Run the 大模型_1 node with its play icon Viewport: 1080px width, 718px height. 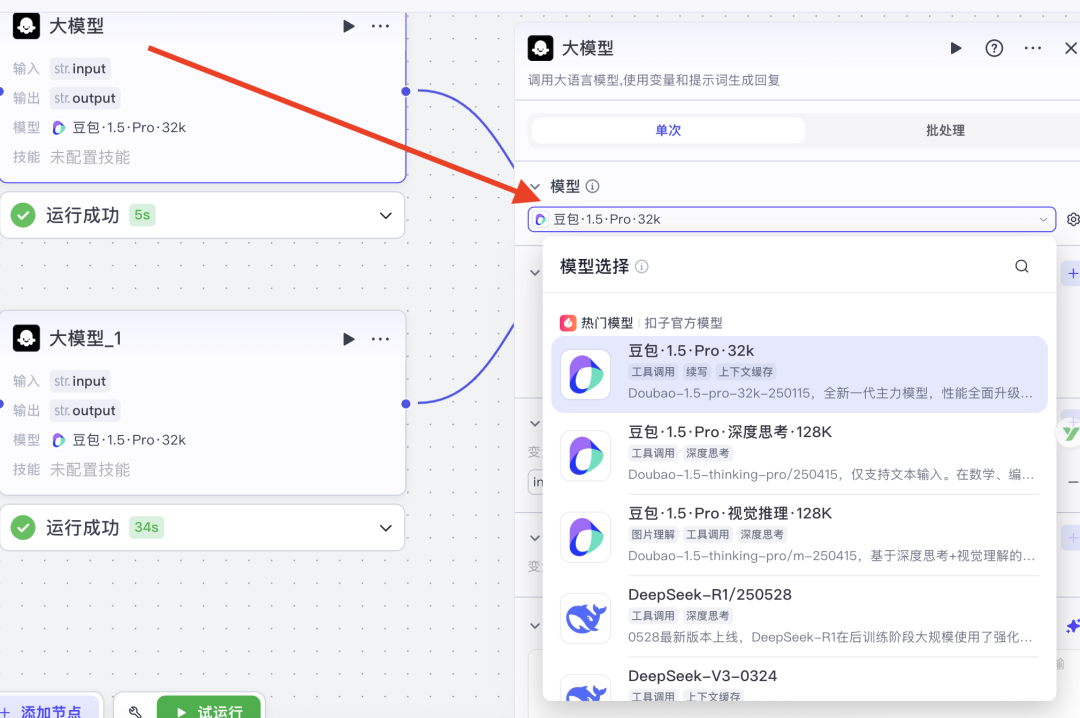tap(349, 339)
